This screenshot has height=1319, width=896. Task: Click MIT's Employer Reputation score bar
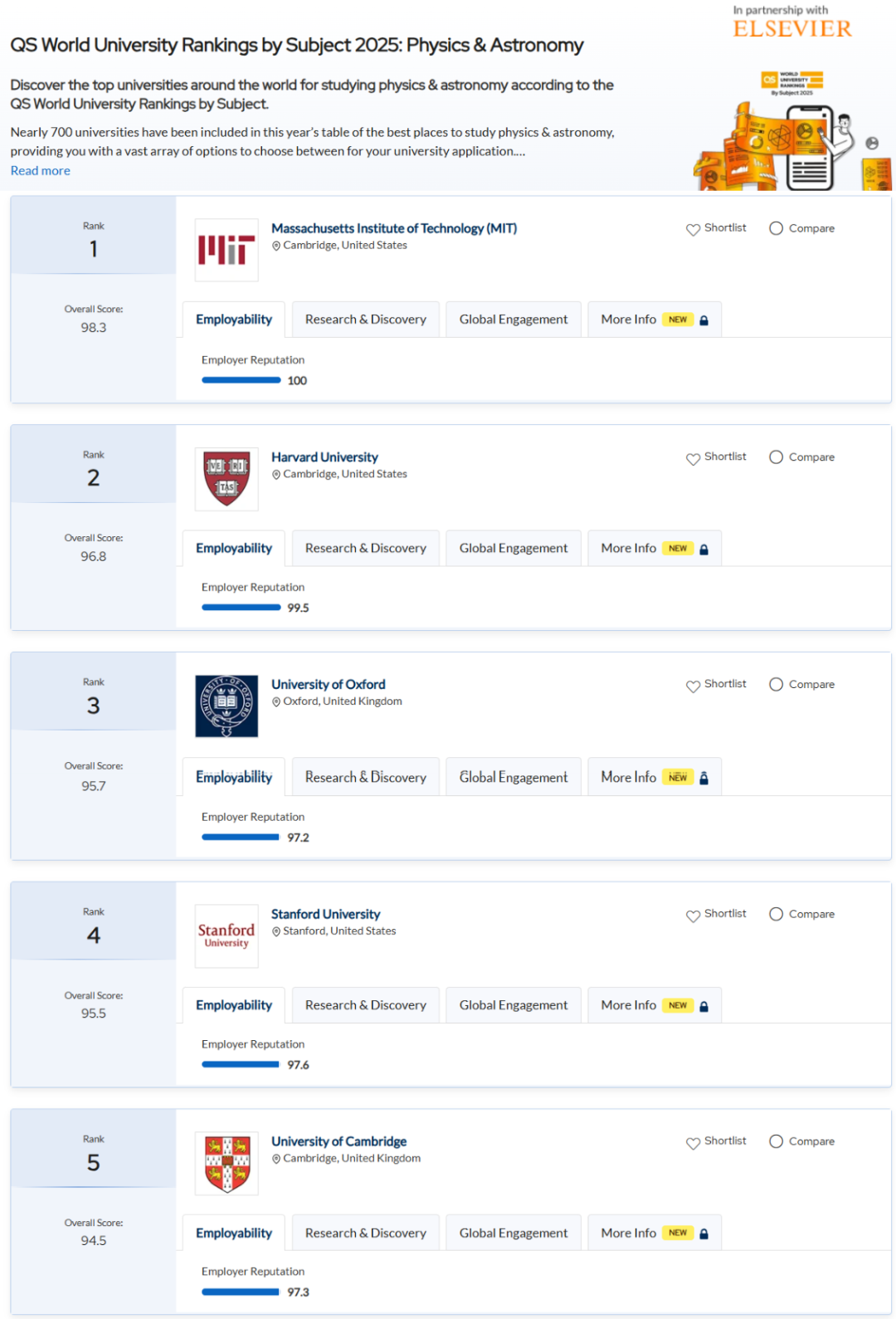tap(241, 380)
